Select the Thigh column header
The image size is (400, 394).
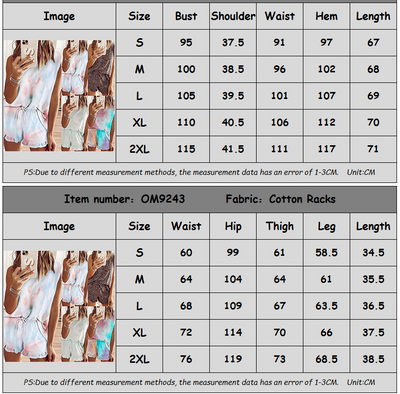pyautogui.click(x=280, y=226)
